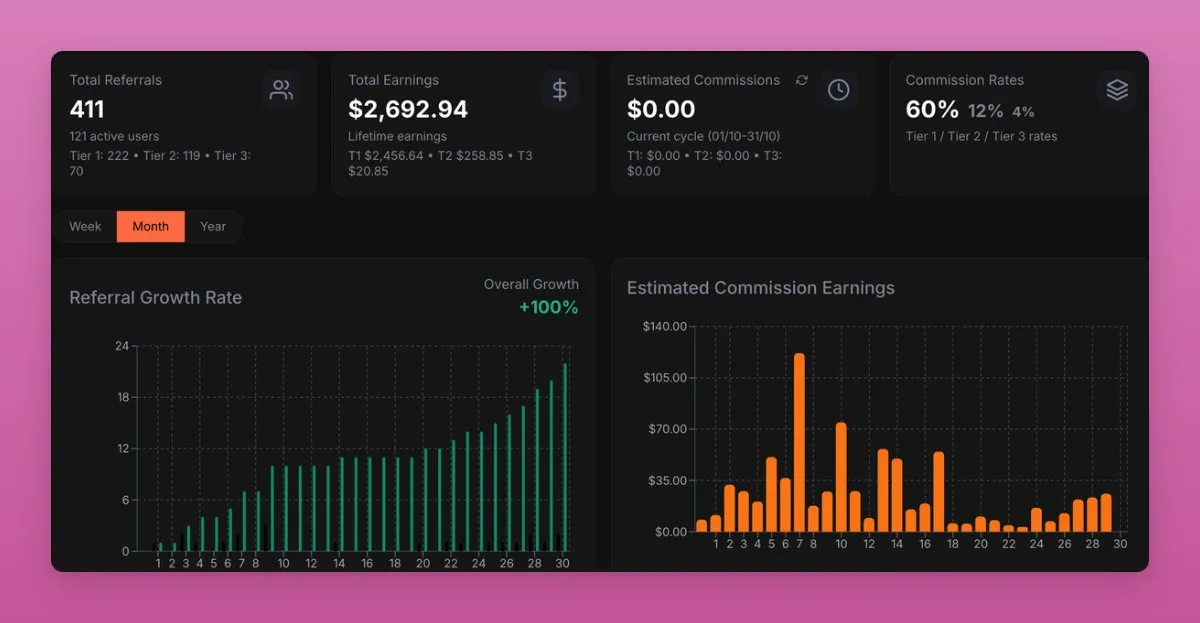Click the $2,692.94 total earnings amount
Viewport: 1200px width, 623px height.
point(408,109)
